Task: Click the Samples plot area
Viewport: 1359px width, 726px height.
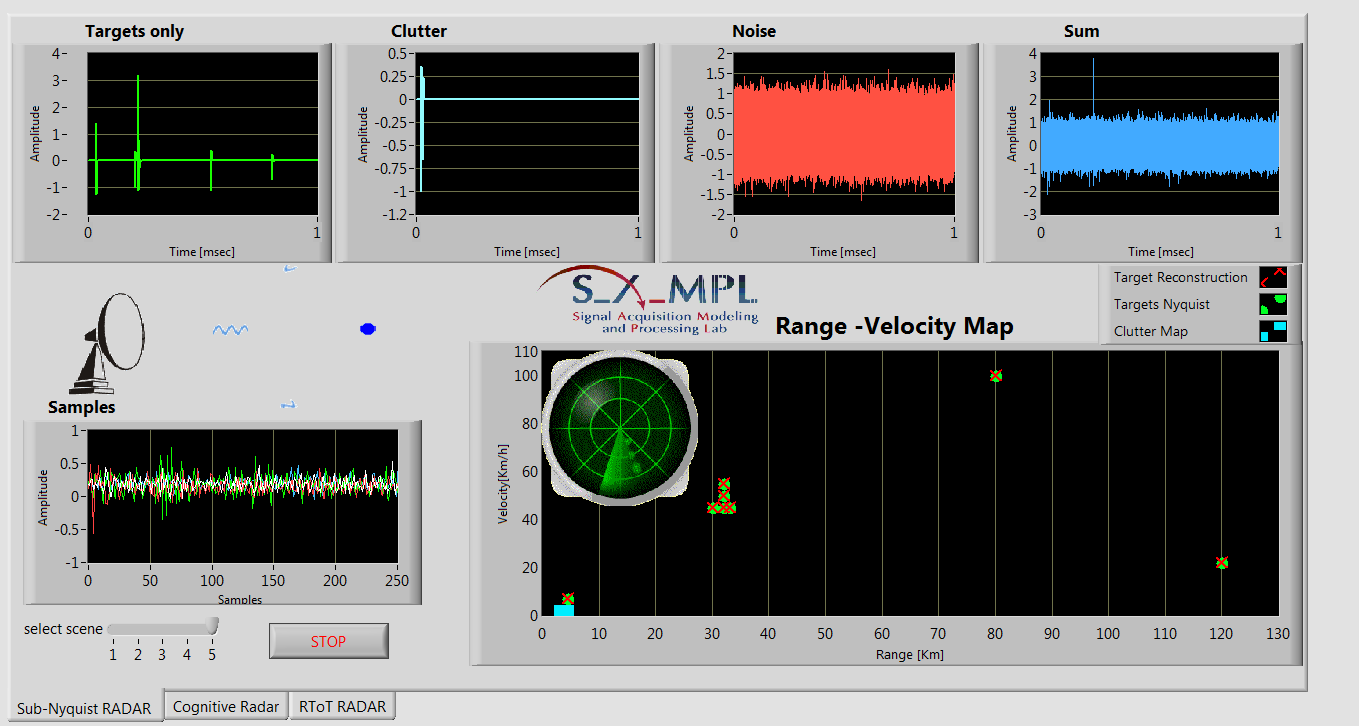Action: (x=242, y=496)
